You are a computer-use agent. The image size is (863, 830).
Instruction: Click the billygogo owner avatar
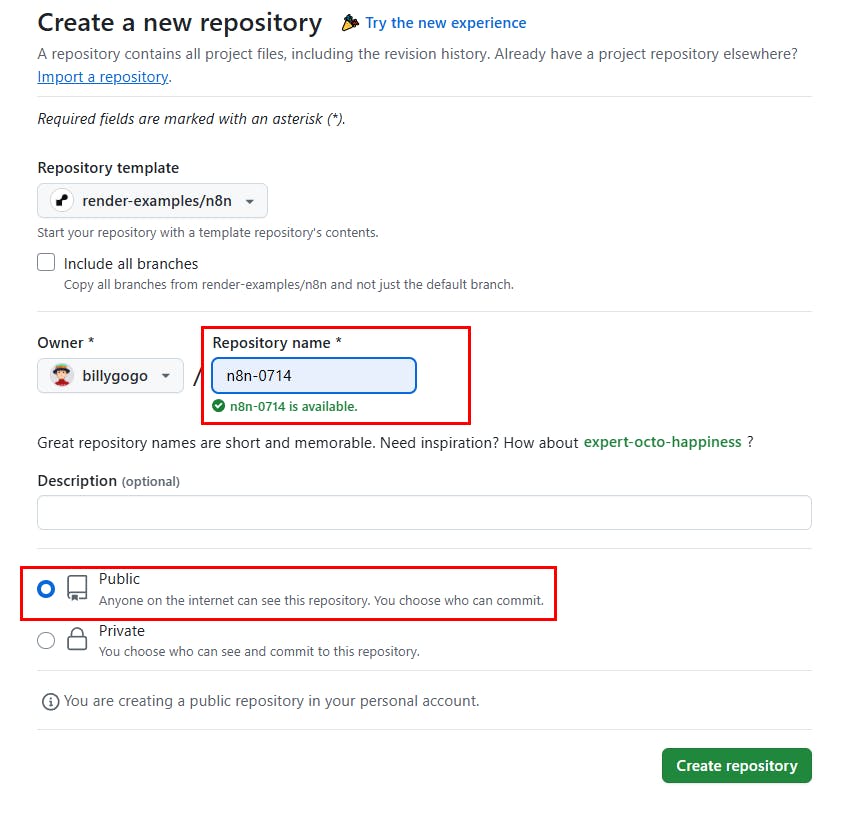tap(62, 375)
